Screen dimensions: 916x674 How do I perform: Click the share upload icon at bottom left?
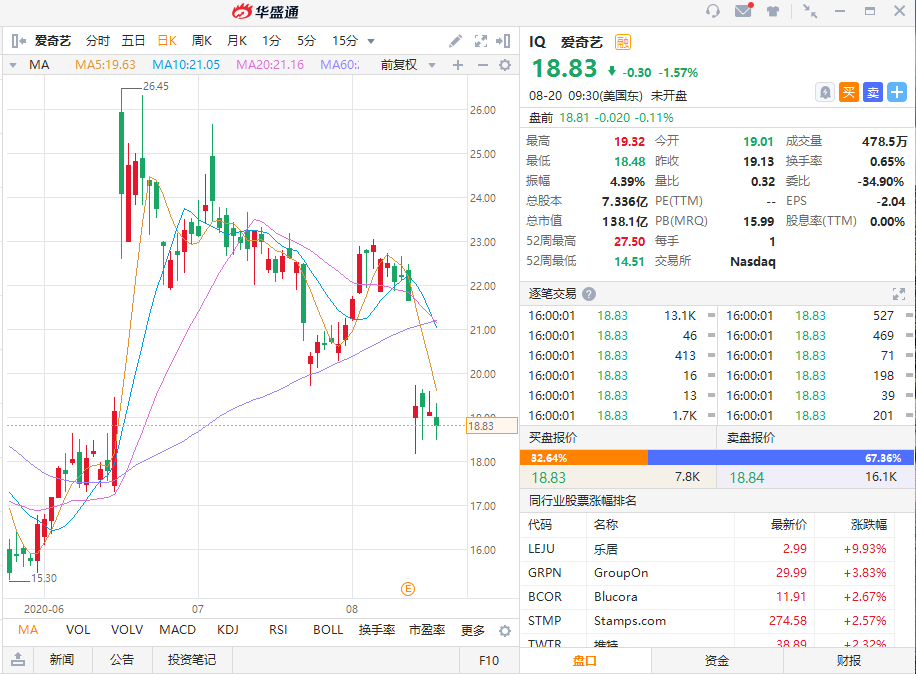coord(18,659)
